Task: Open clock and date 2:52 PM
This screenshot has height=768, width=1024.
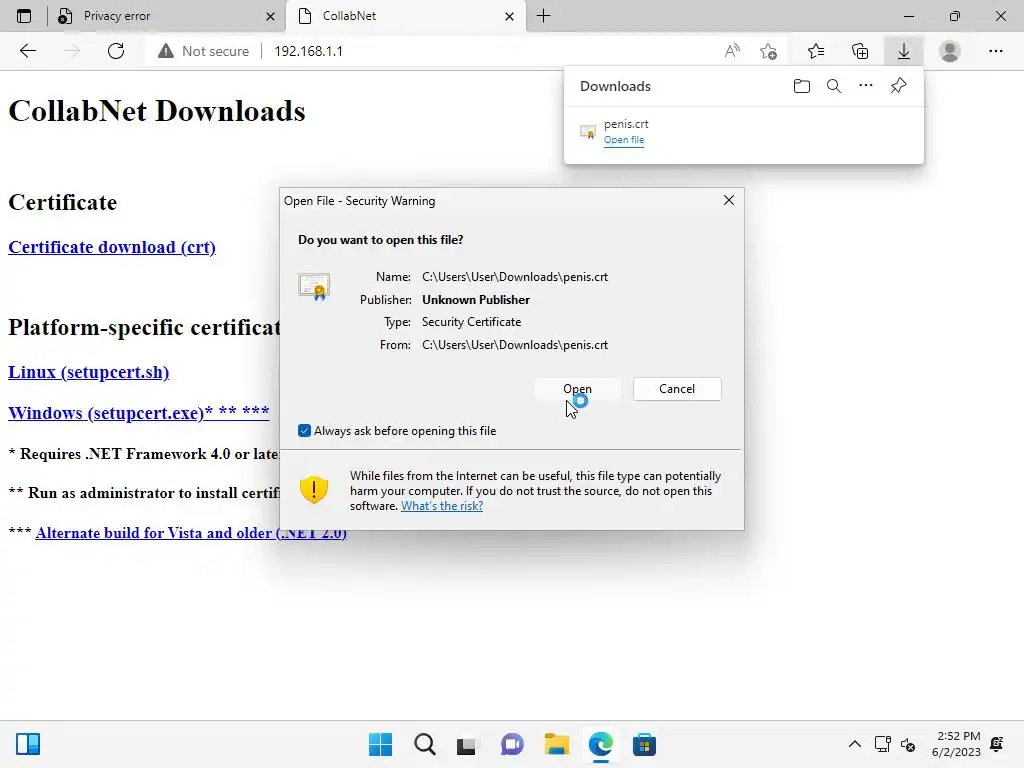Action: [x=956, y=744]
